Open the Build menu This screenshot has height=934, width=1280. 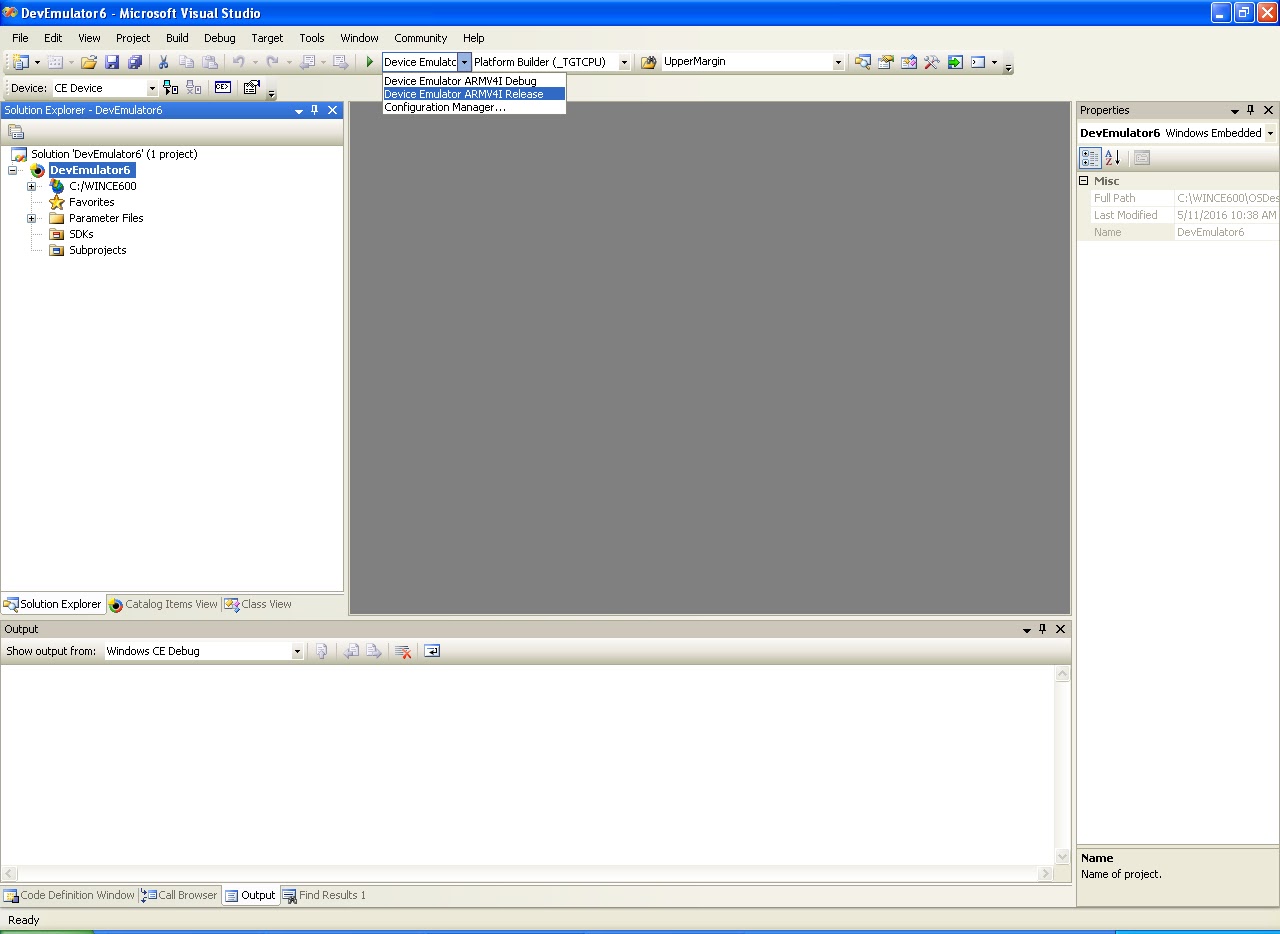[x=177, y=38]
